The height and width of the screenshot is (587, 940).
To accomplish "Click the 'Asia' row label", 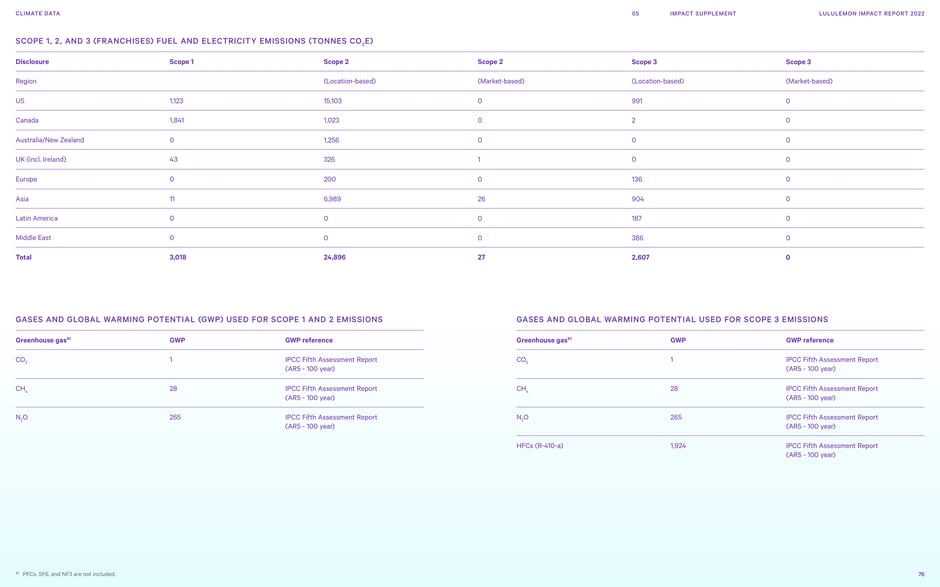I will [x=22, y=199].
